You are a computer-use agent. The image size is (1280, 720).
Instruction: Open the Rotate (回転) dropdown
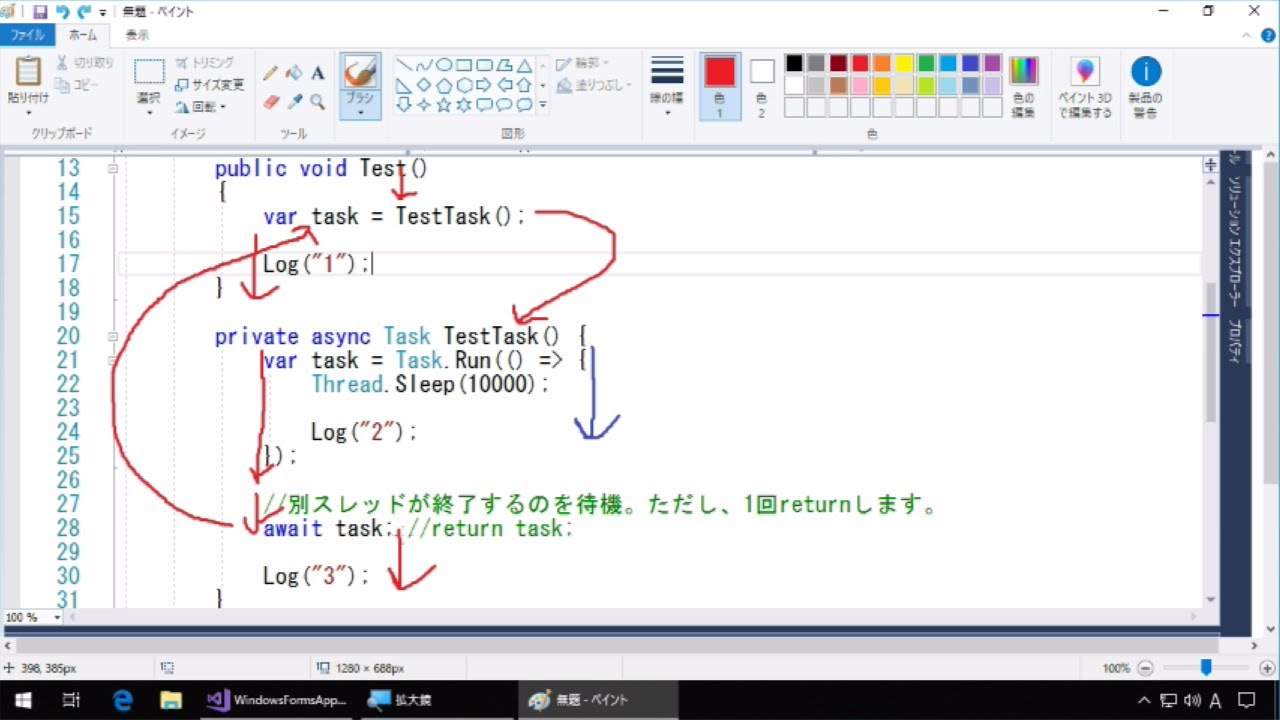tap(201, 107)
